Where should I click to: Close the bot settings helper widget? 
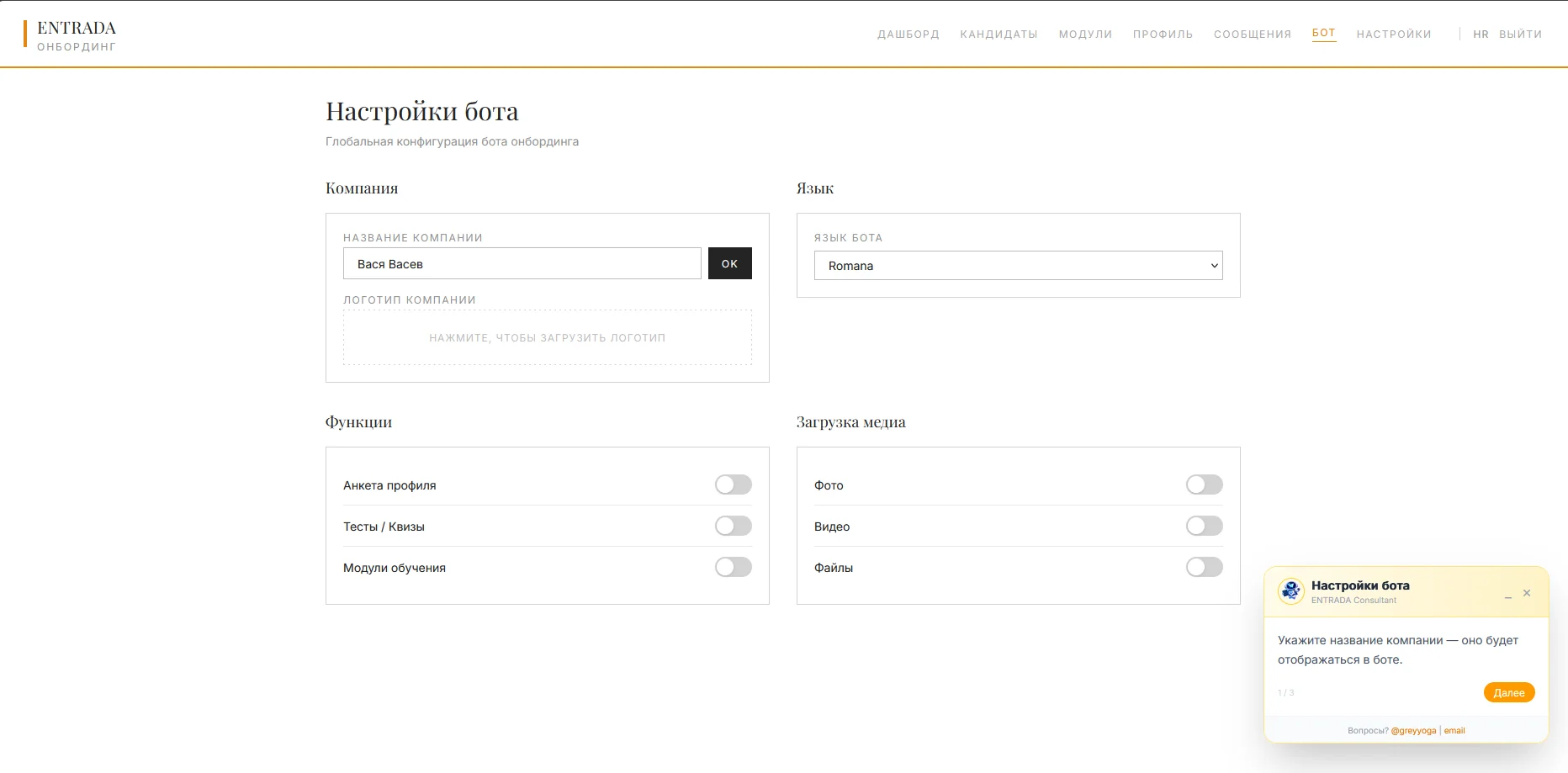coord(1527,593)
